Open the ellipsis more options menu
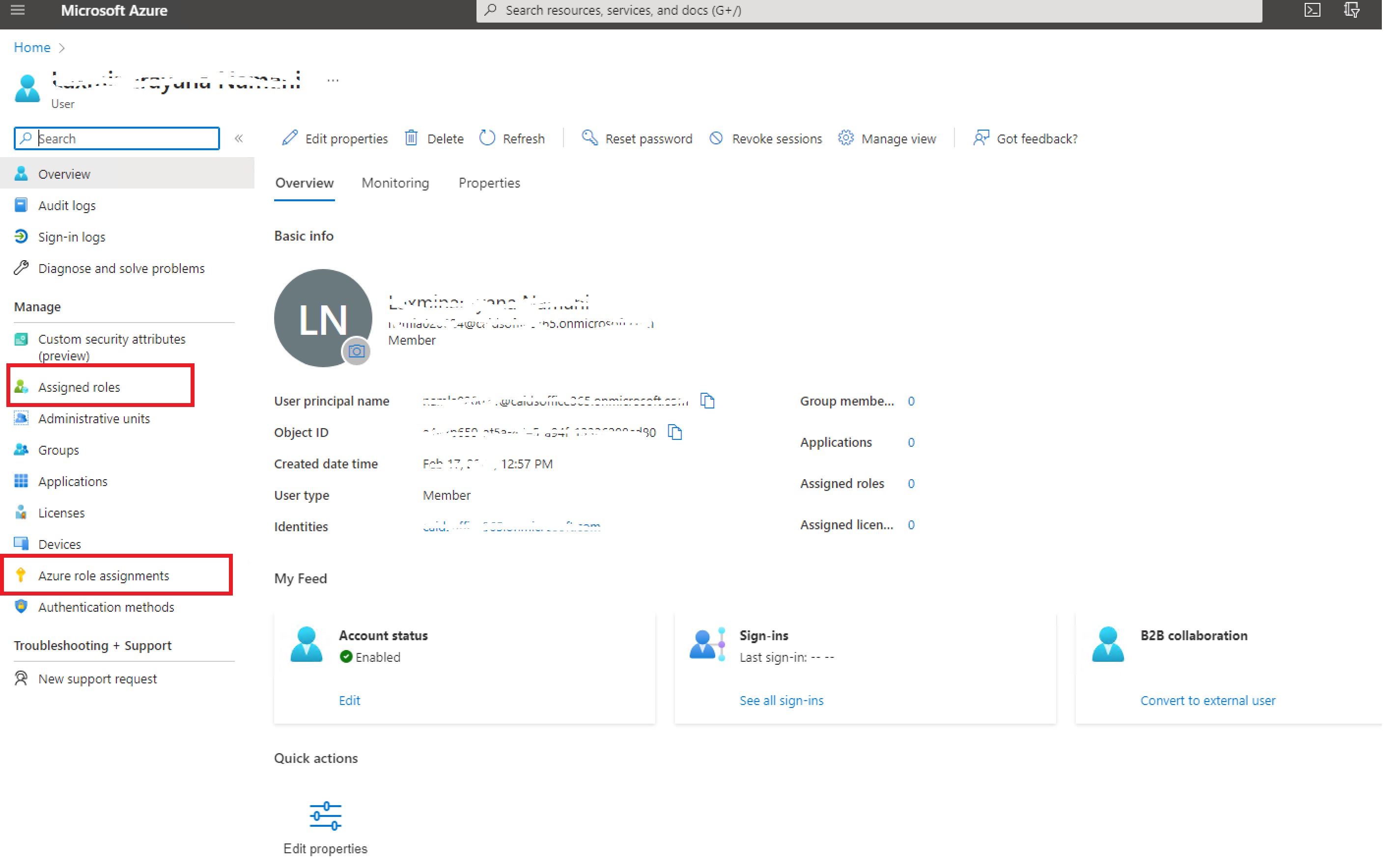This screenshot has width=1400, height=868. (x=333, y=81)
